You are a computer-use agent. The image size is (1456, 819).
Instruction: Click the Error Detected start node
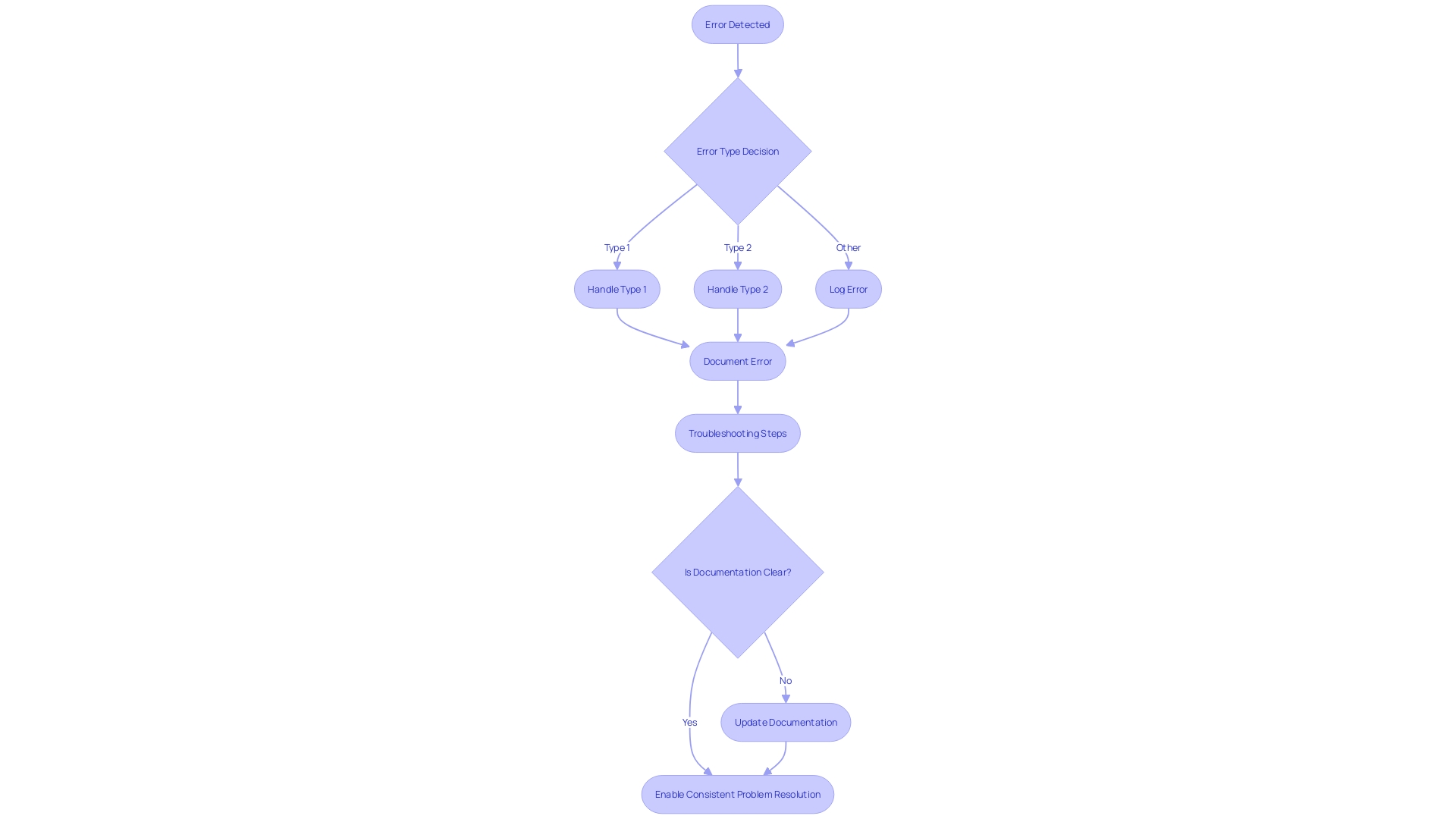click(737, 24)
